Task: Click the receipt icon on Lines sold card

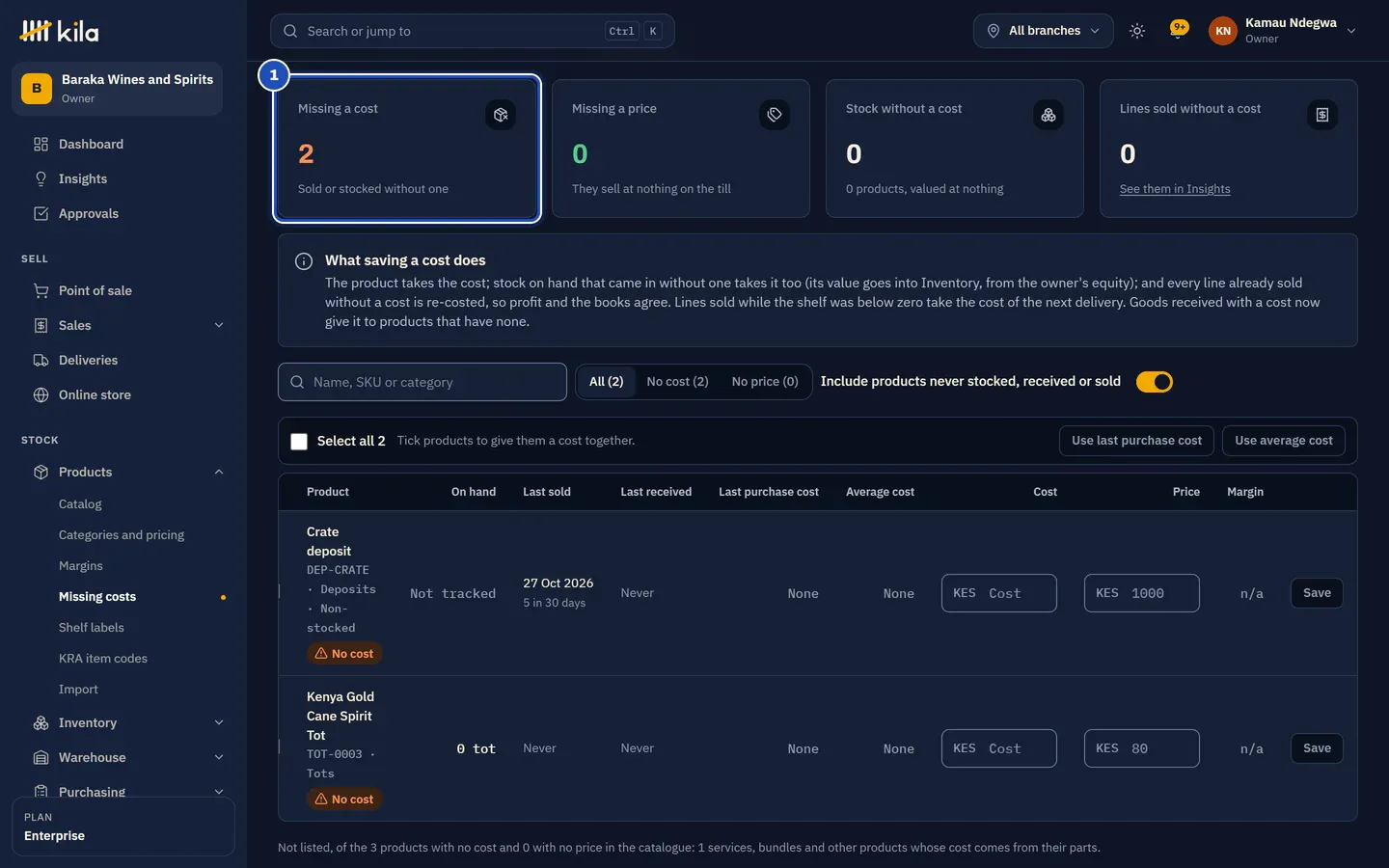Action: point(1322,115)
